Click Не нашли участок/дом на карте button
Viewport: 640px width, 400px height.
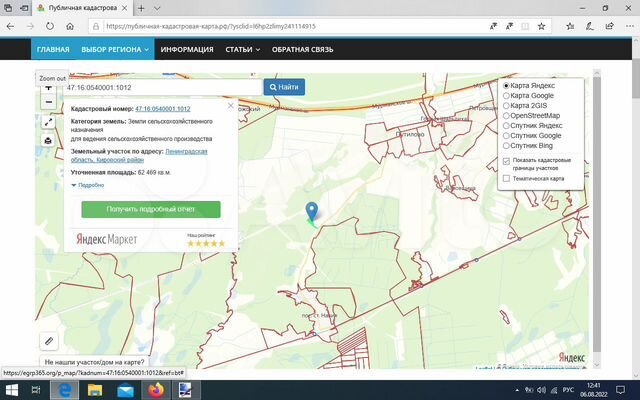(94, 362)
